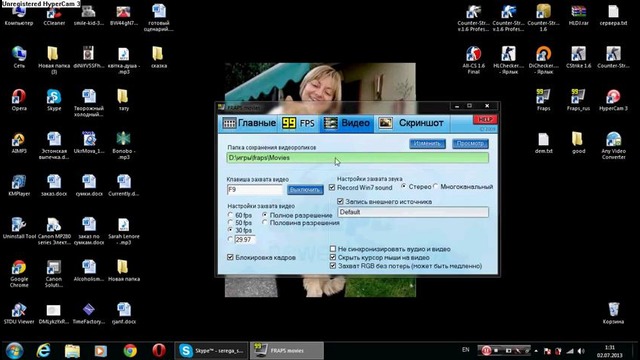
Task: Select the 60 fps radio button
Action: (x=231, y=215)
